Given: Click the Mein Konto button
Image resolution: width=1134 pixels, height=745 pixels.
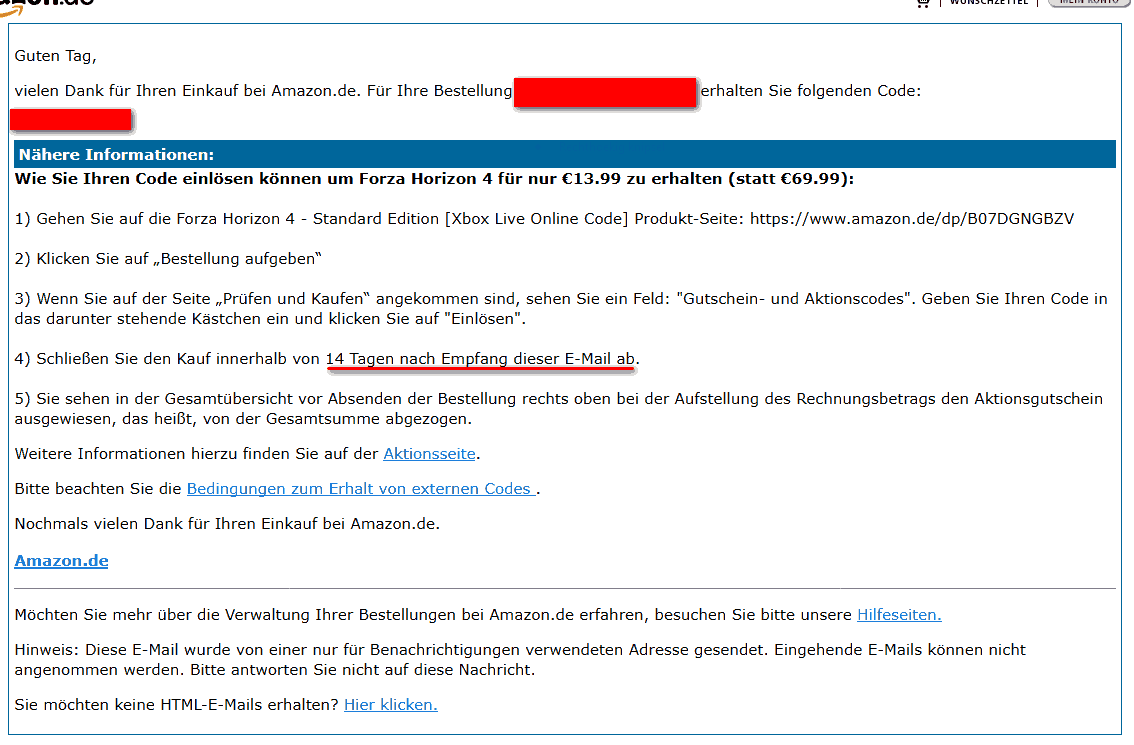Looking at the screenshot, I should pos(1088,2).
